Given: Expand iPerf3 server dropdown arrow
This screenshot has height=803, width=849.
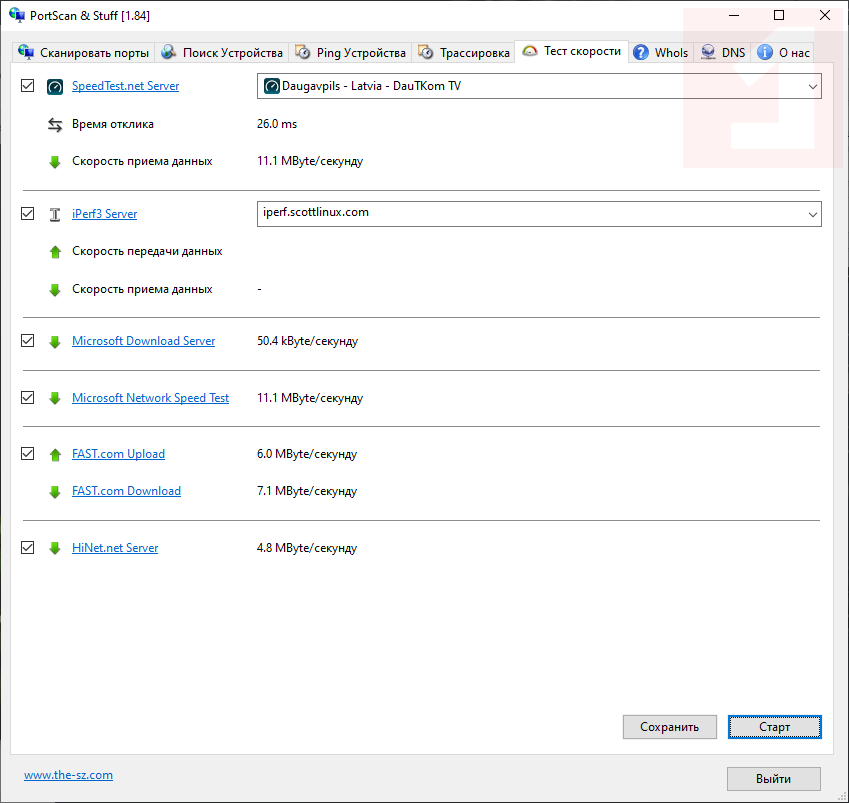Looking at the screenshot, I should pos(812,214).
